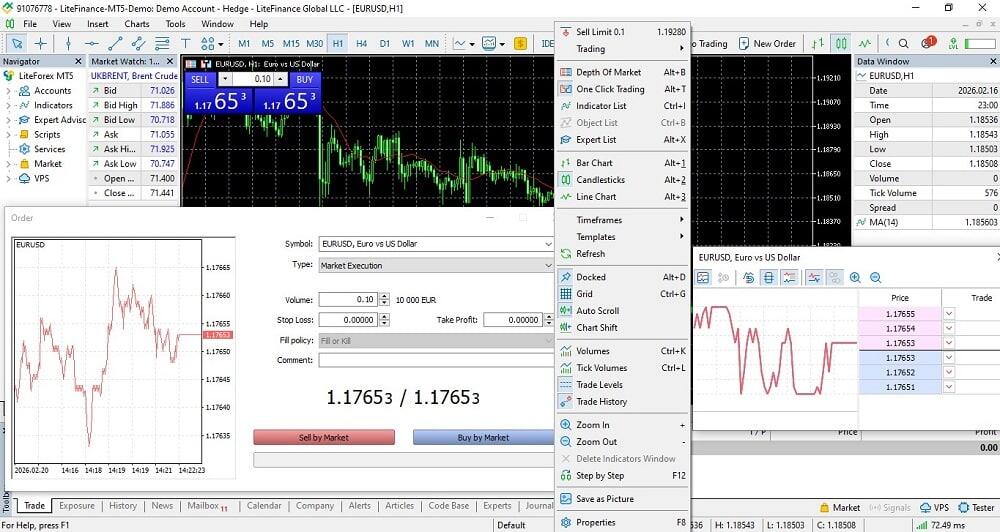Decrease one-click volume with down arrow

pyautogui.click(x=225, y=79)
